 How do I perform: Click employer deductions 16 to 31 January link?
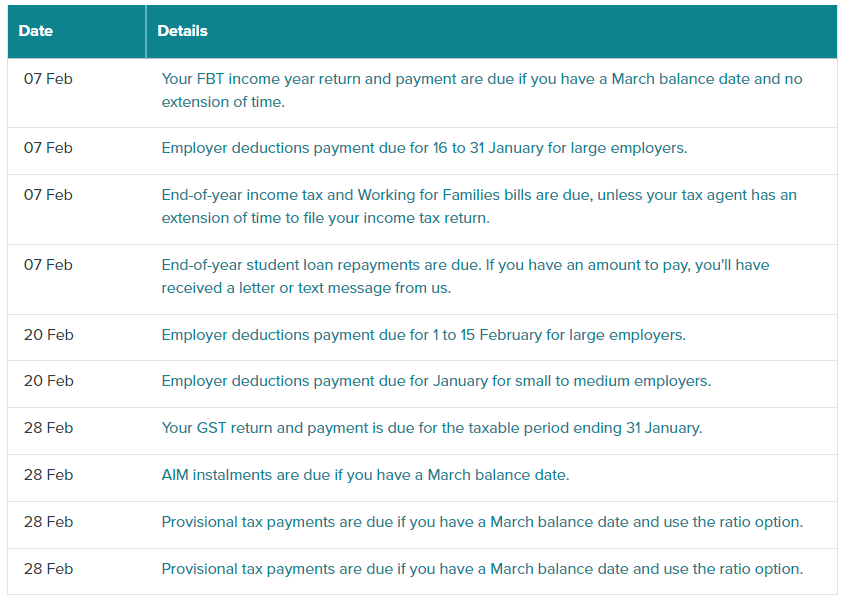424,148
